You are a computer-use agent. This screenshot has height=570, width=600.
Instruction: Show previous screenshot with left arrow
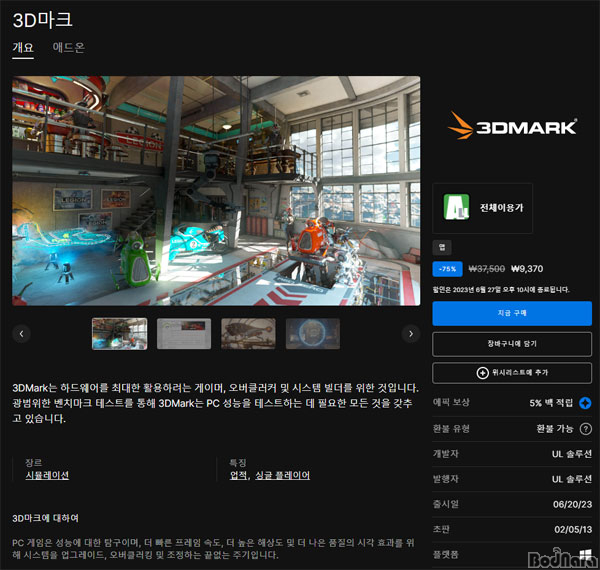click(21, 334)
